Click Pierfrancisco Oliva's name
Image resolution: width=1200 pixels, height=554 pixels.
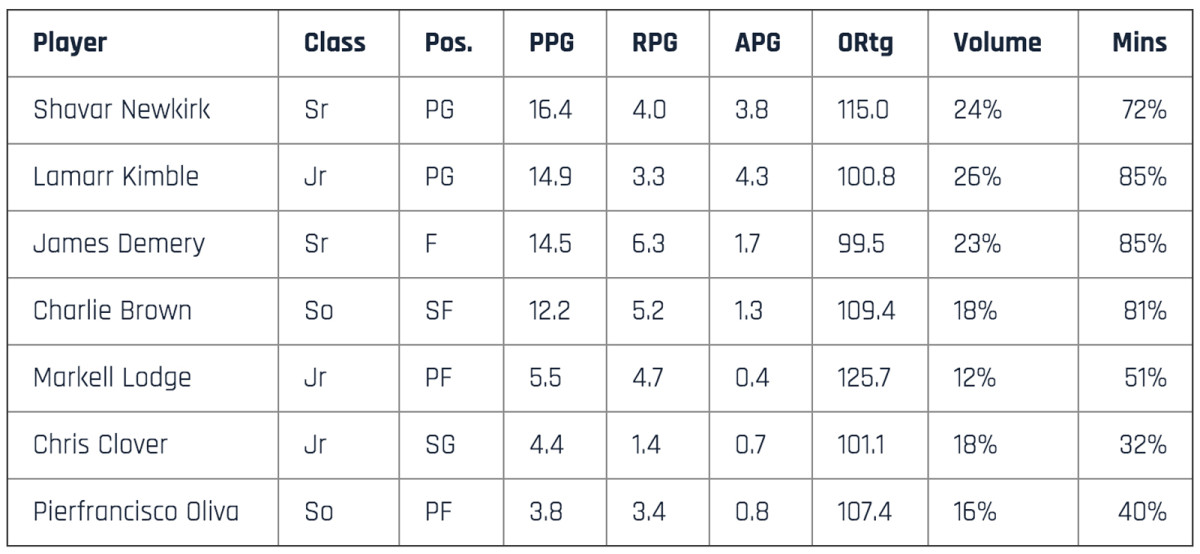pyautogui.click(x=136, y=512)
